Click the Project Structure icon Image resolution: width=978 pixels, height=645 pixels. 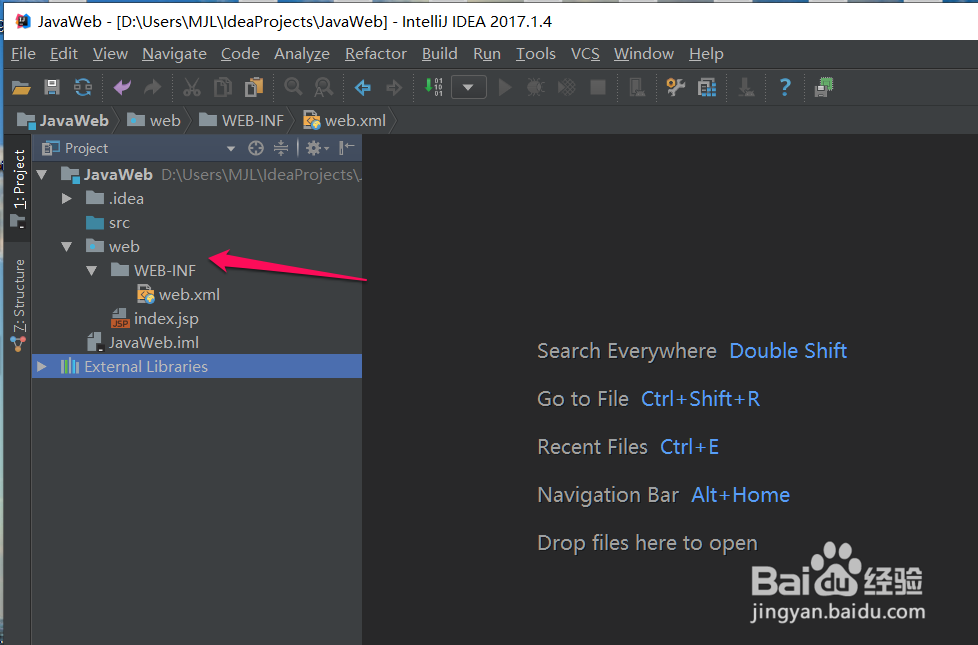tap(707, 87)
